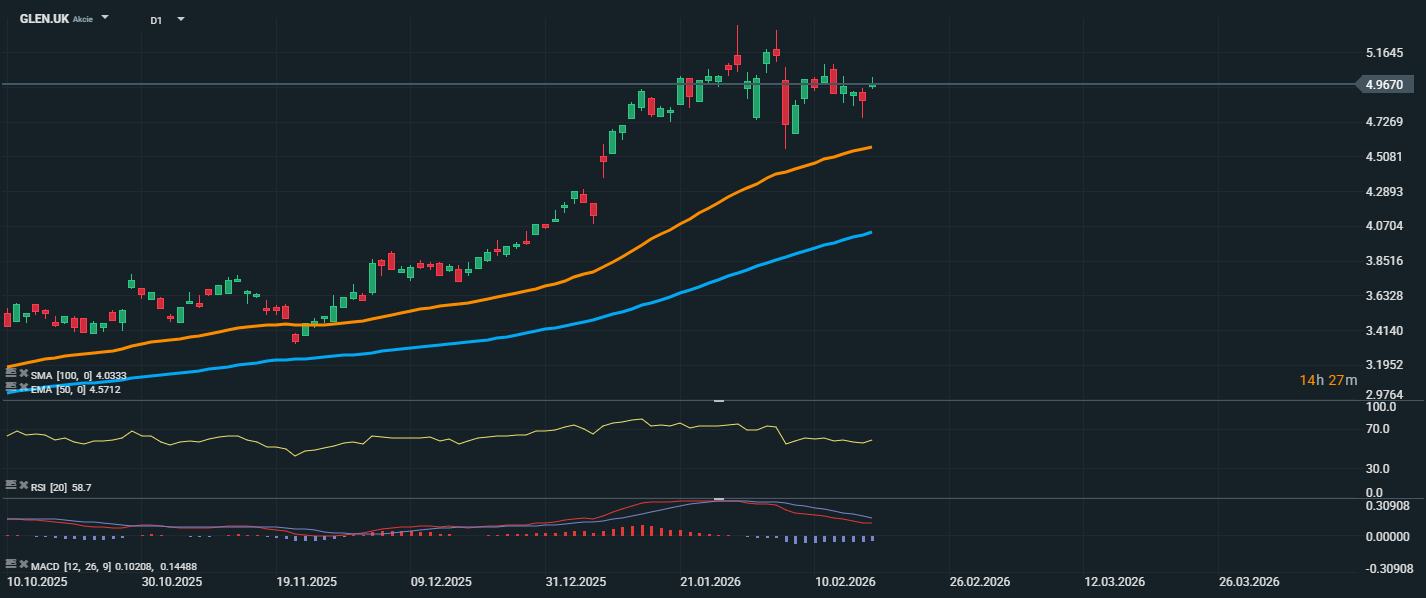1426x598 pixels.
Task: Open SMA indicator settings icon
Action: (11, 374)
